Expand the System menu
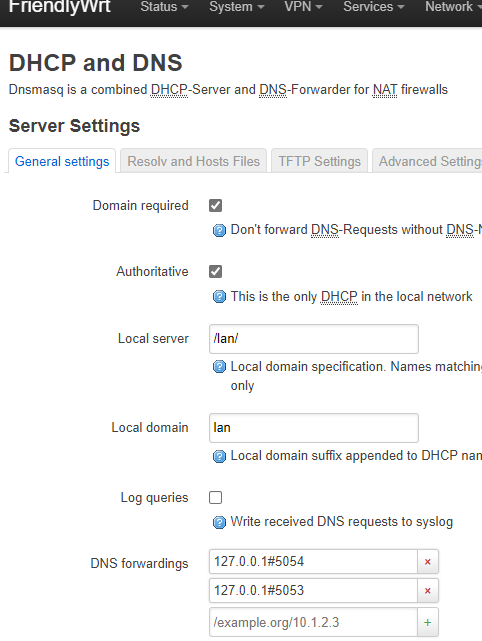482x641 pixels. (x=237, y=7)
